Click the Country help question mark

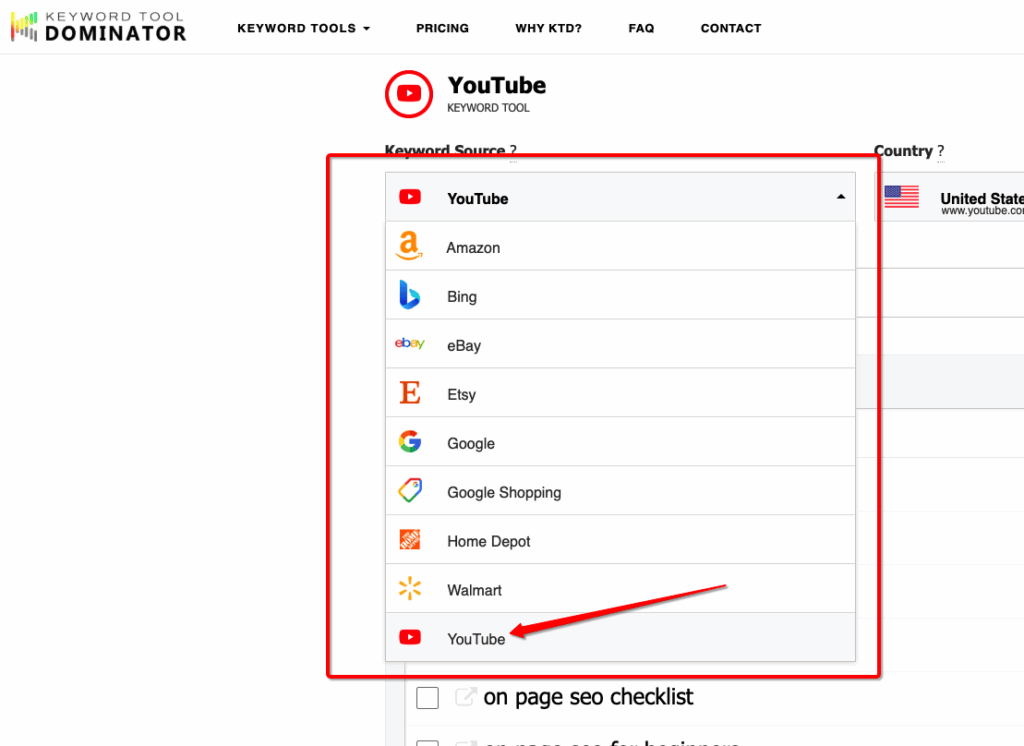pos(940,151)
